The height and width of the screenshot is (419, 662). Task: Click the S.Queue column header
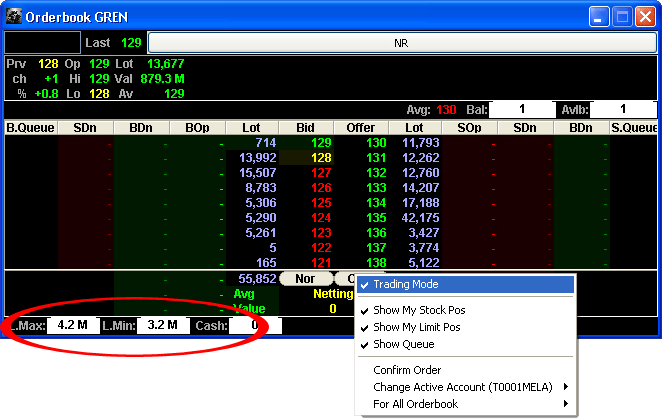633,128
